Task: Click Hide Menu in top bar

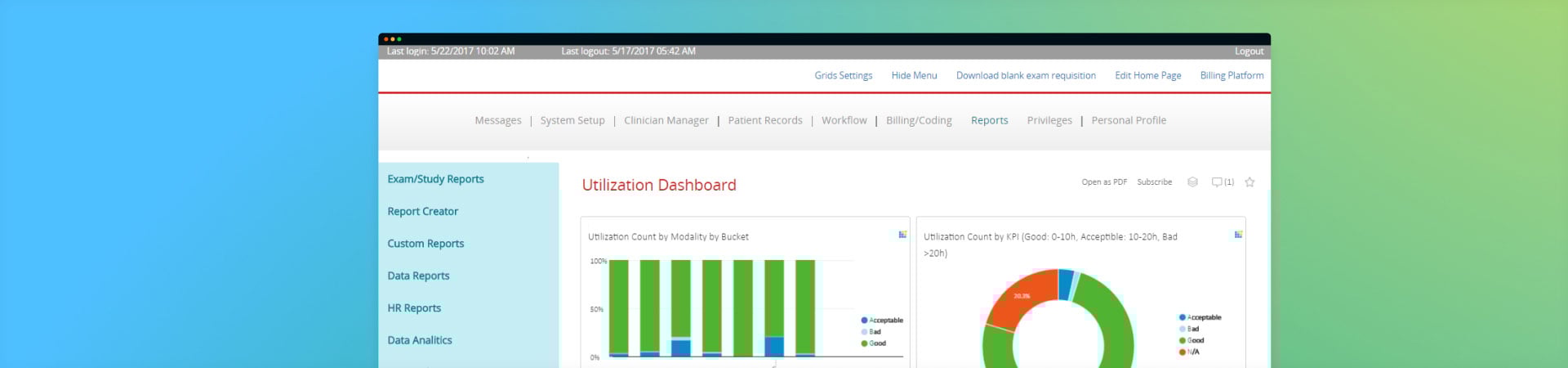Action: [914, 75]
